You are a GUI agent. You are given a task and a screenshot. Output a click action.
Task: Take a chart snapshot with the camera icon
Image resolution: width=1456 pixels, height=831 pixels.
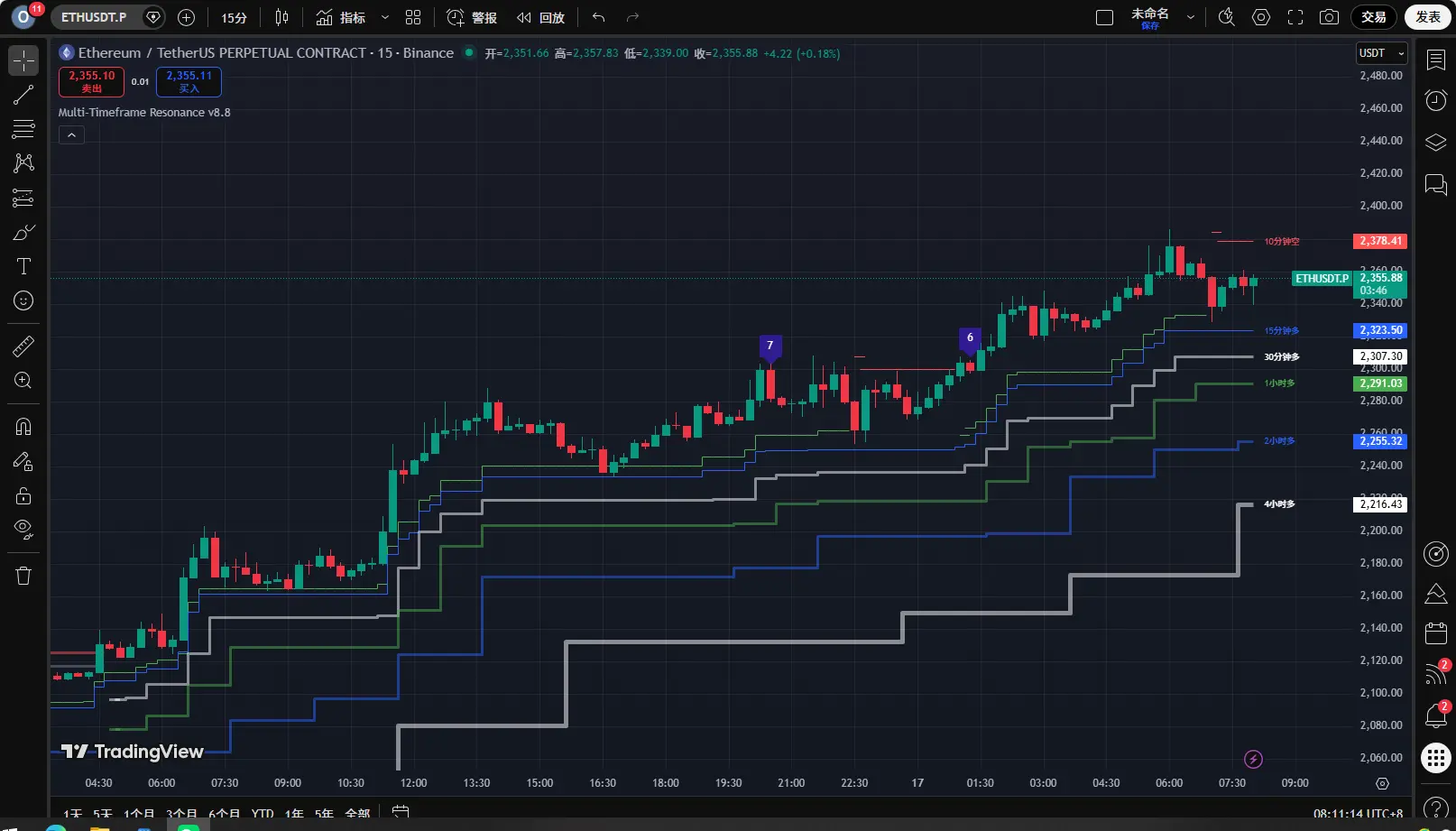[x=1329, y=17]
